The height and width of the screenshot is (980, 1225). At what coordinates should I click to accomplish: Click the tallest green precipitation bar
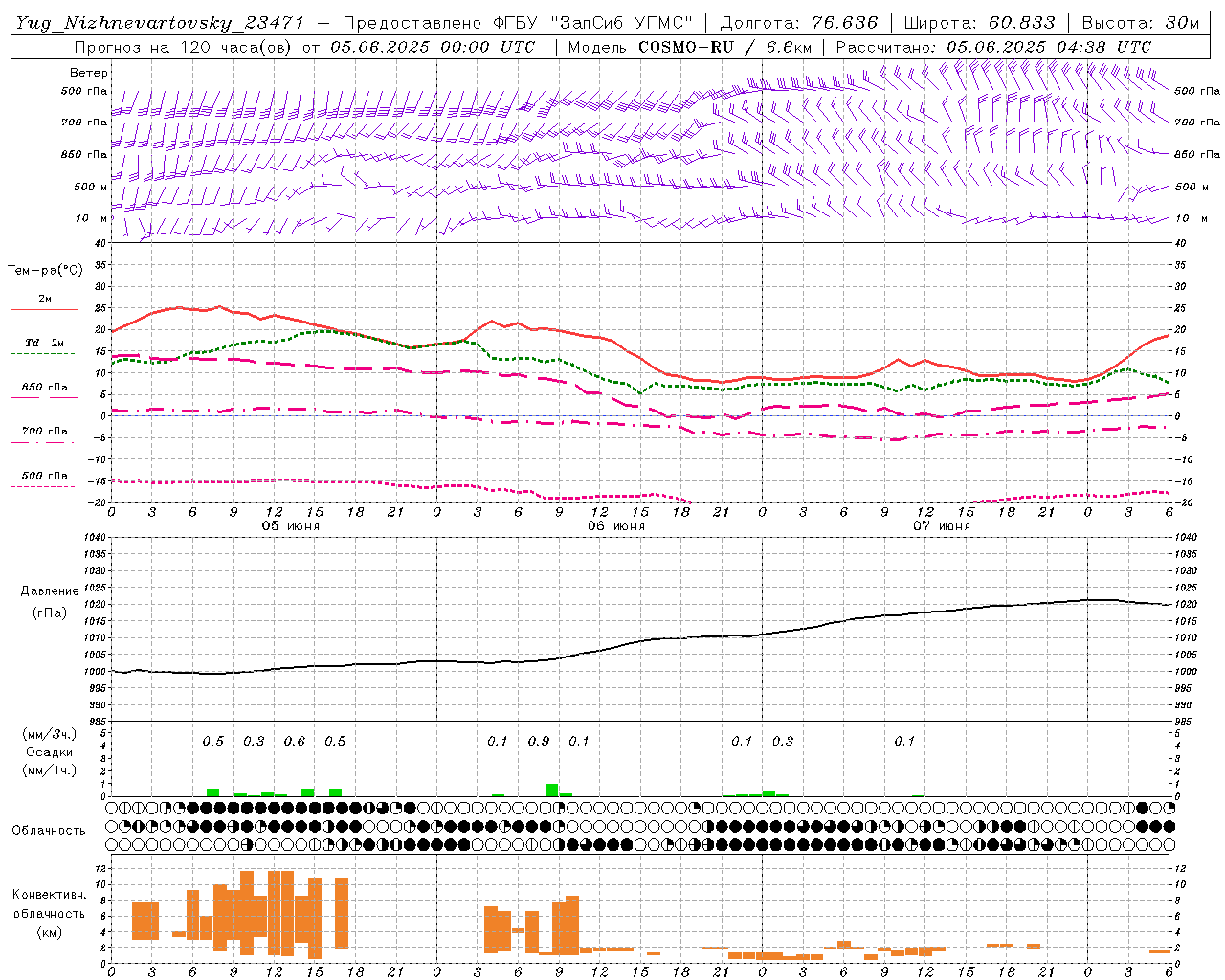click(552, 790)
